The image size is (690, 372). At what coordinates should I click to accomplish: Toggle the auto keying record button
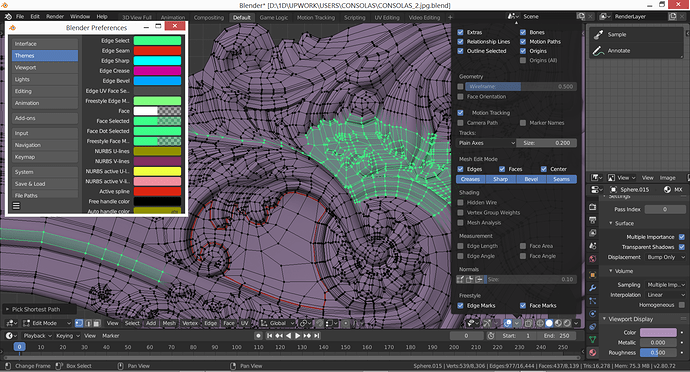pos(258,335)
